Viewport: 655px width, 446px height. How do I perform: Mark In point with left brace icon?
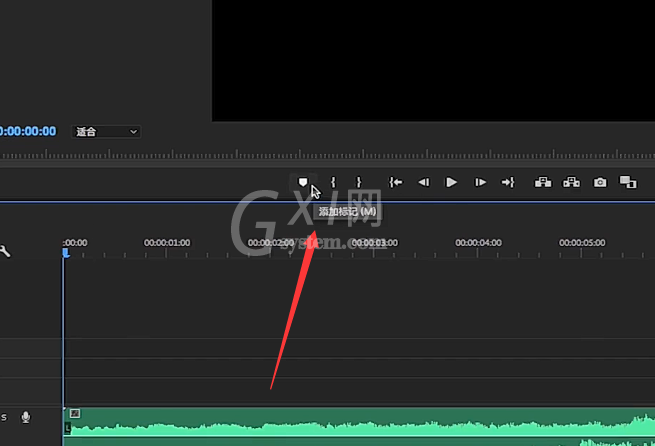click(333, 182)
